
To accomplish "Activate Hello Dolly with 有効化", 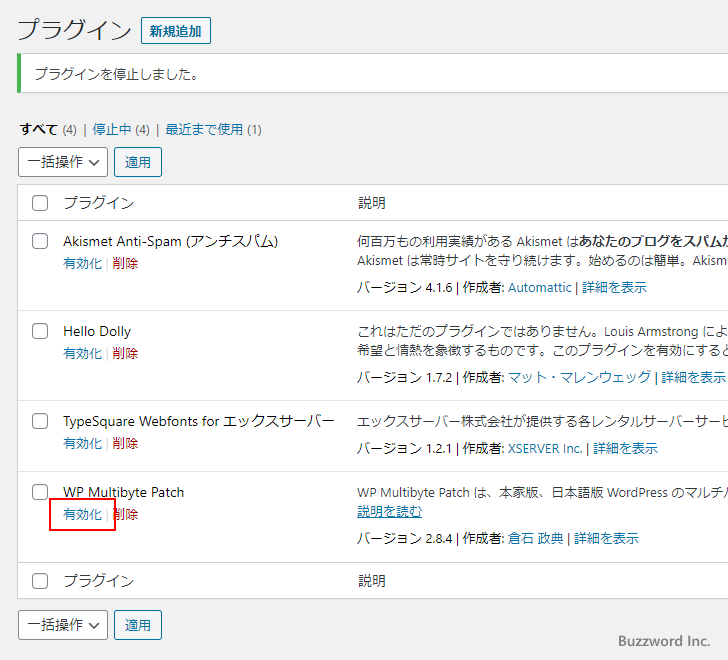I will coord(83,354).
